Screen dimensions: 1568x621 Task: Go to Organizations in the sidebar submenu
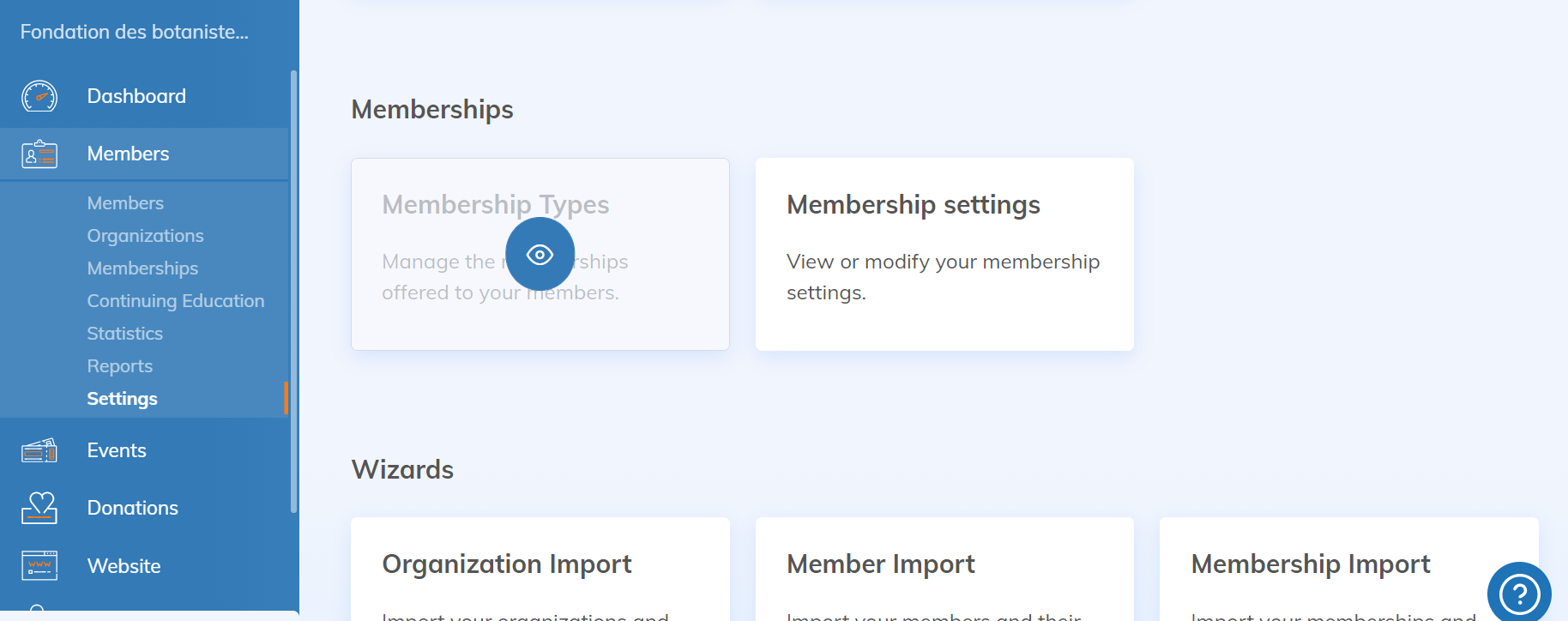coord(145,236)
